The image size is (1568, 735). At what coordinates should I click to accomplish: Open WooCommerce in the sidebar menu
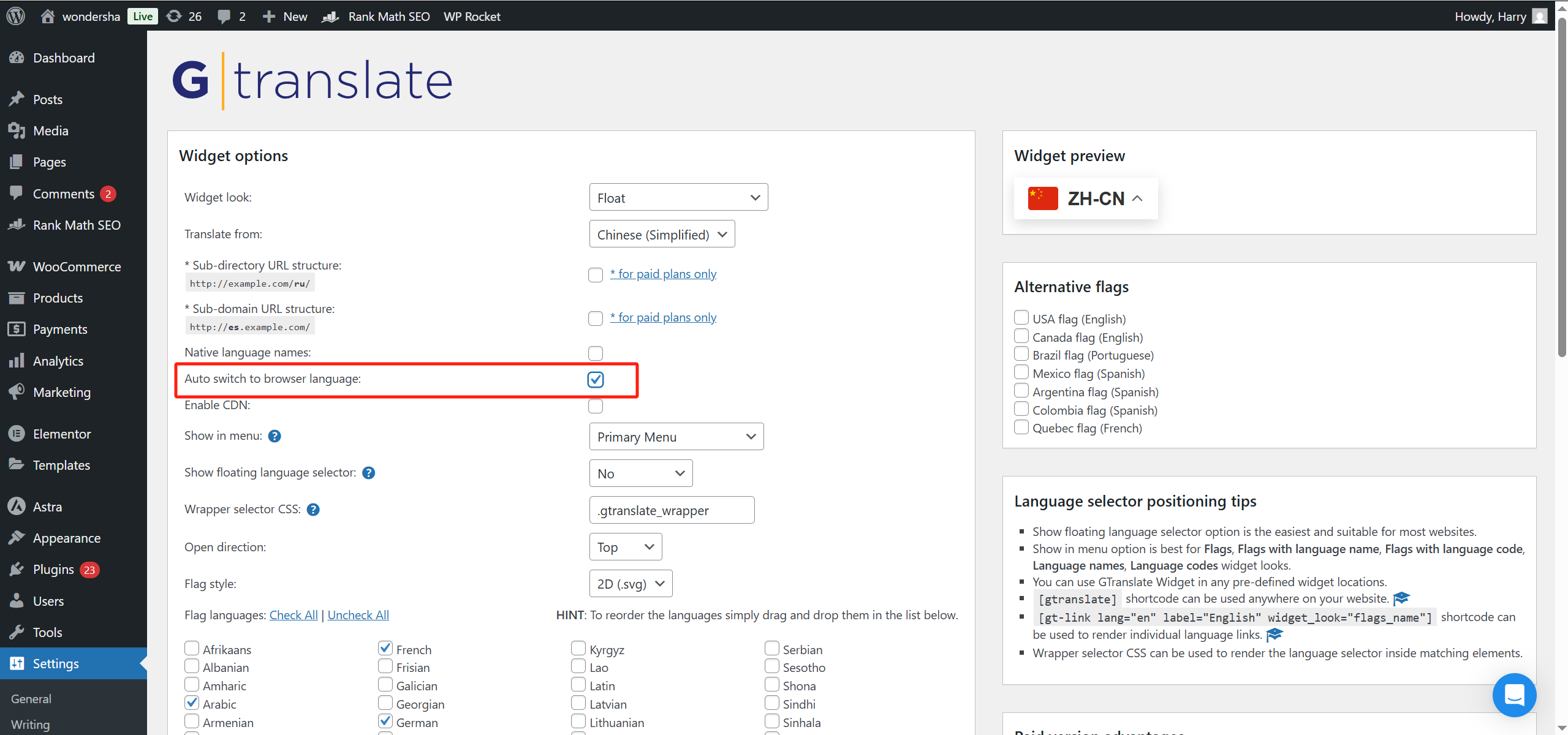point(77,267)
